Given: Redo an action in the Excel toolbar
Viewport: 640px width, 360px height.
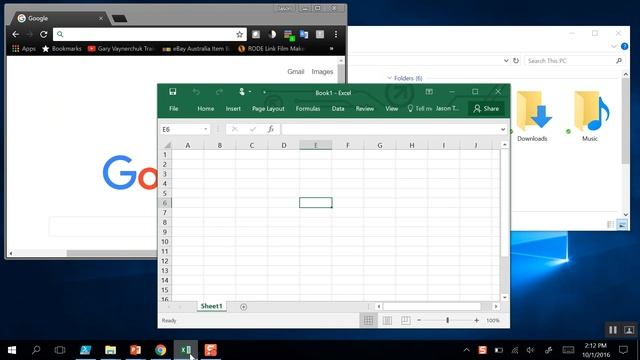Looking at the screenshot, I should (219, 92).
